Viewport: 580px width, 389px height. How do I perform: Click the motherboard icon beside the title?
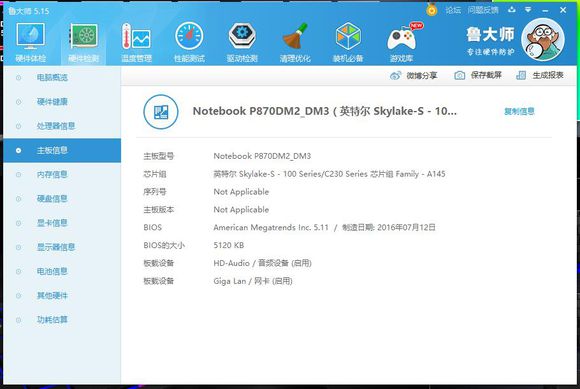[x=161, y=112]
